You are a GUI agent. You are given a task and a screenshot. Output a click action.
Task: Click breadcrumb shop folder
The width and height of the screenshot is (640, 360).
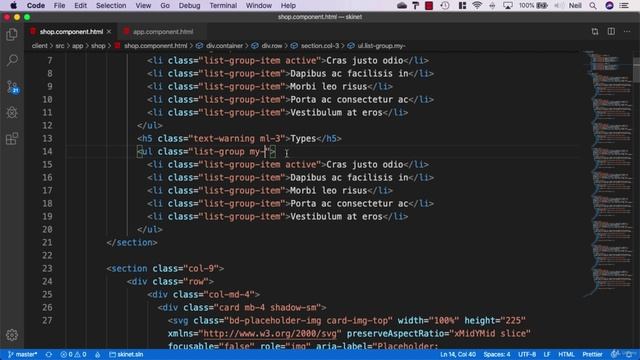tap(98, 46)
